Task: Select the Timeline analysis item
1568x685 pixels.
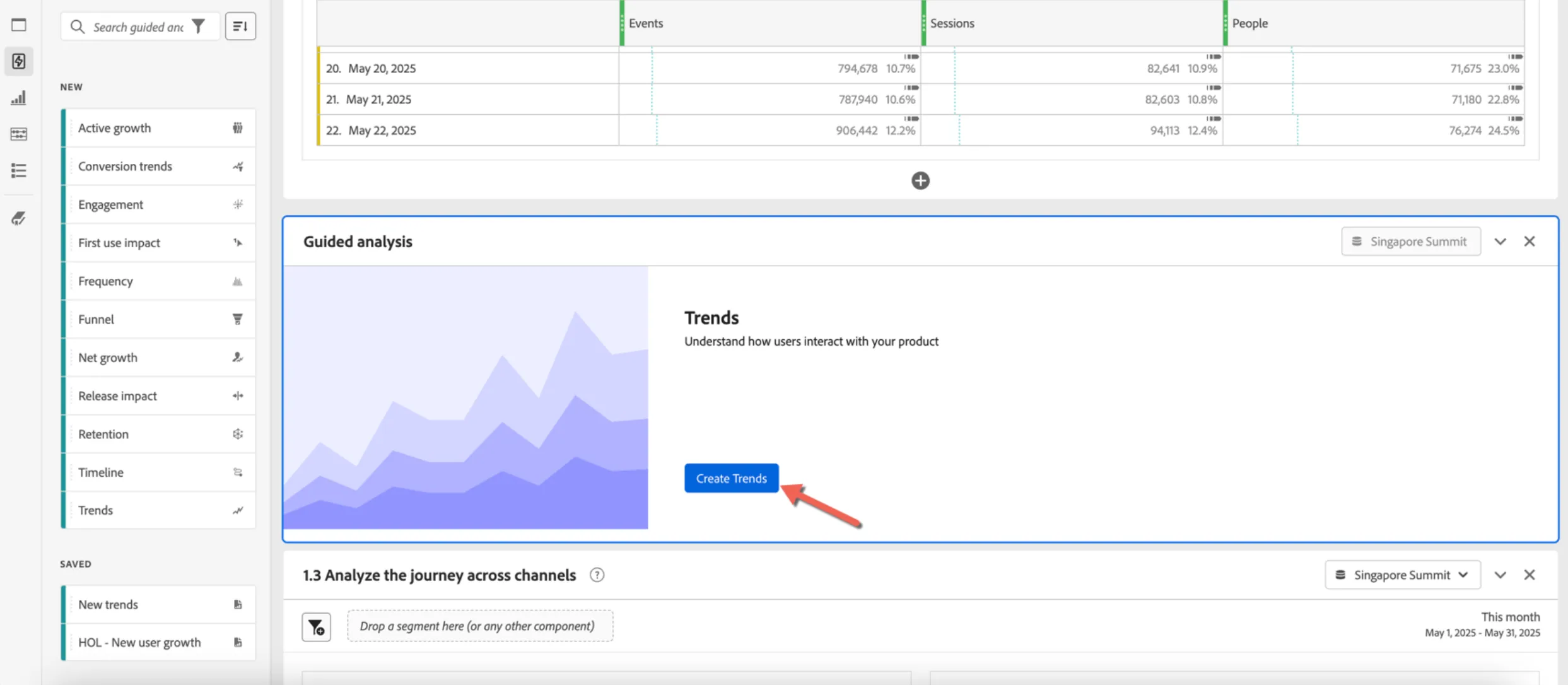Action: (158, 472)
